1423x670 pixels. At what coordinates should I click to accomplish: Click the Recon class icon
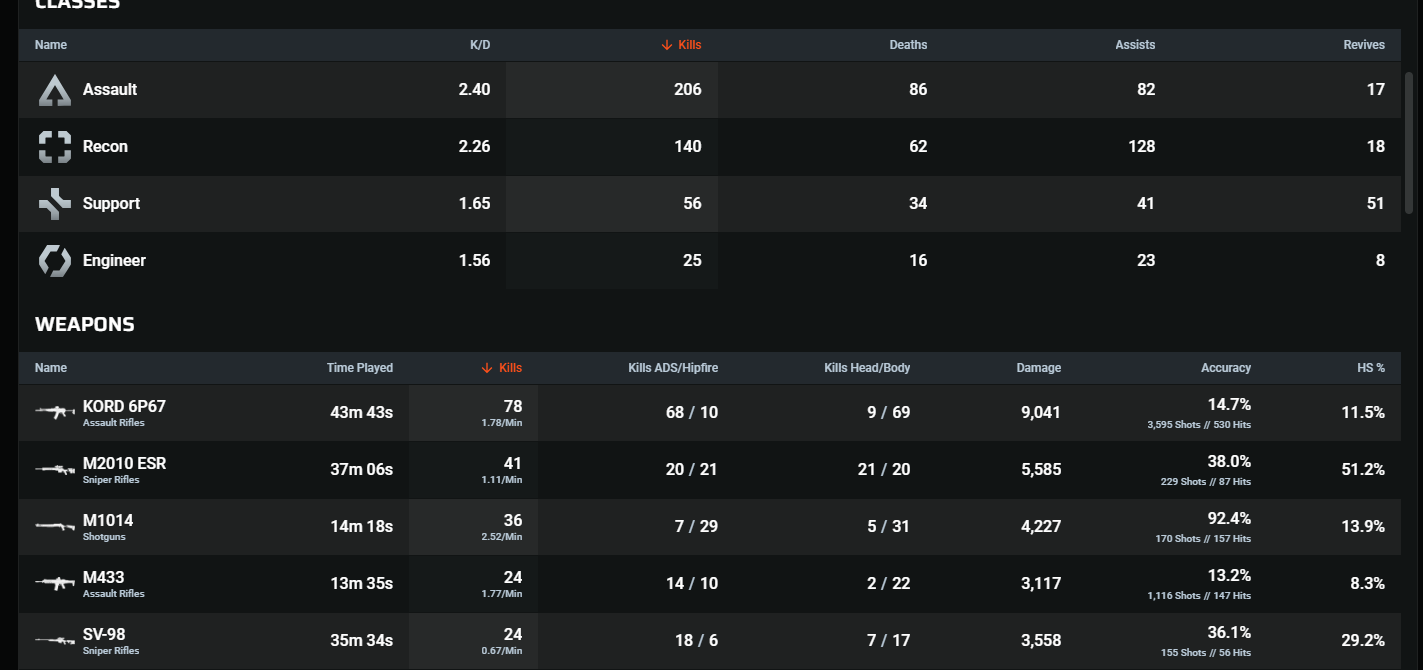click(x=55, y=147)
